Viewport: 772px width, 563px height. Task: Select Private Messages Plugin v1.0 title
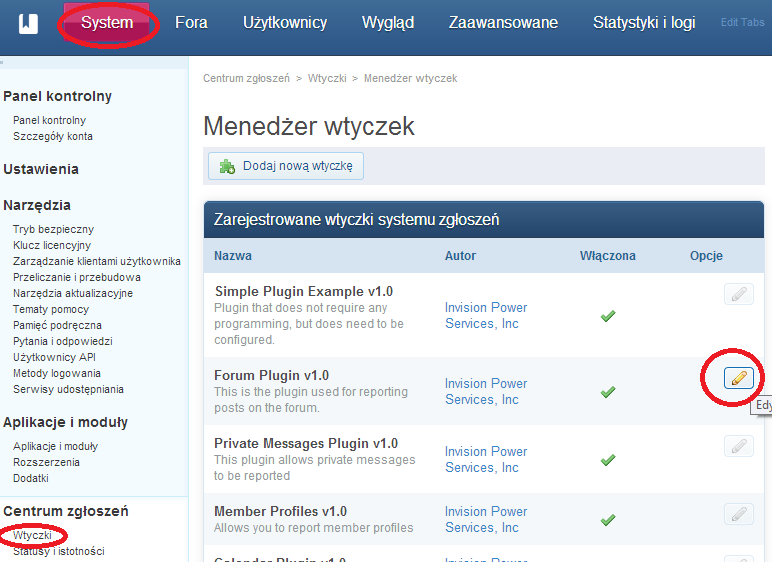tap(306, 443)
